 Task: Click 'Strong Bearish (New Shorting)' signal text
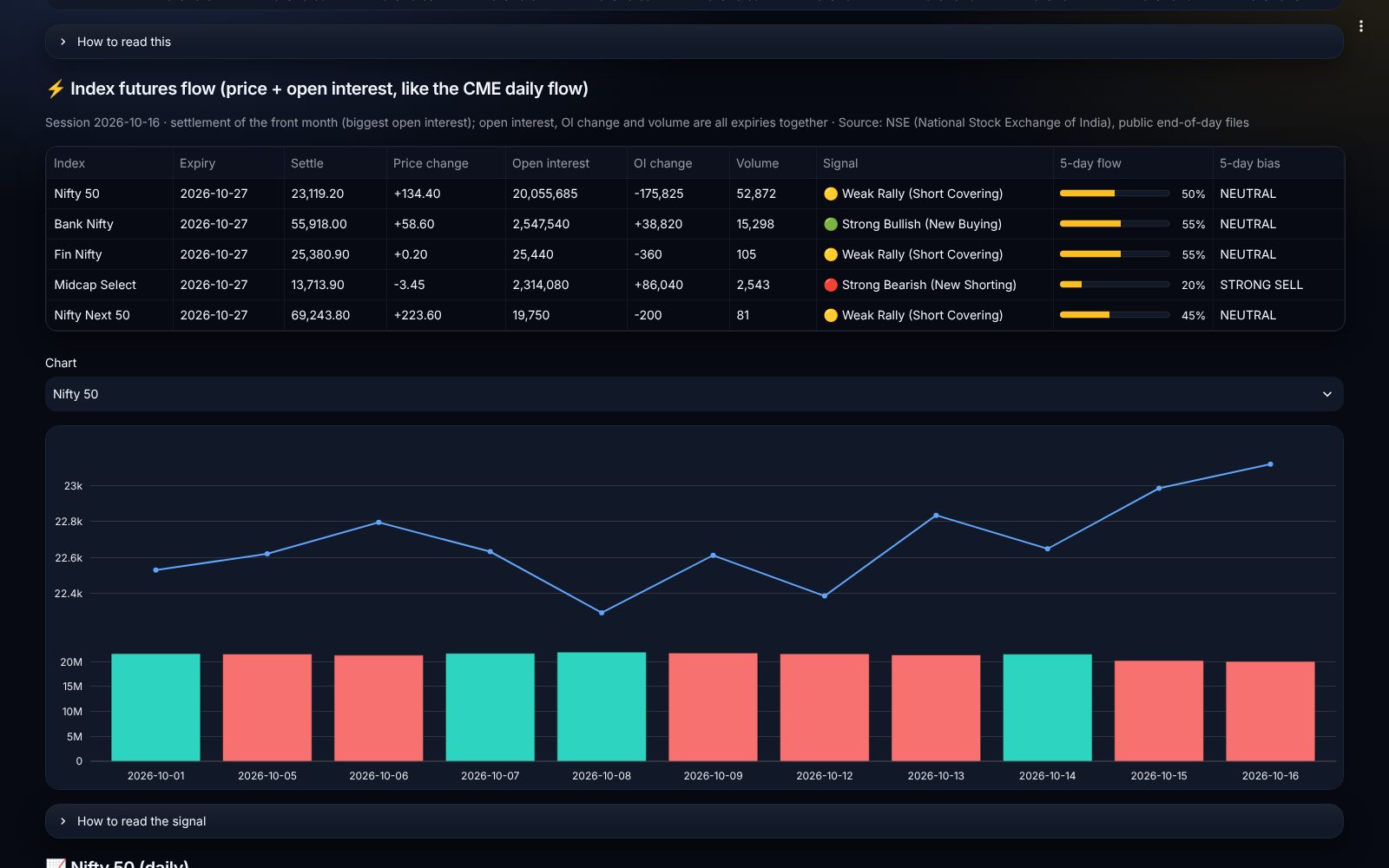(x=929, y=285)
